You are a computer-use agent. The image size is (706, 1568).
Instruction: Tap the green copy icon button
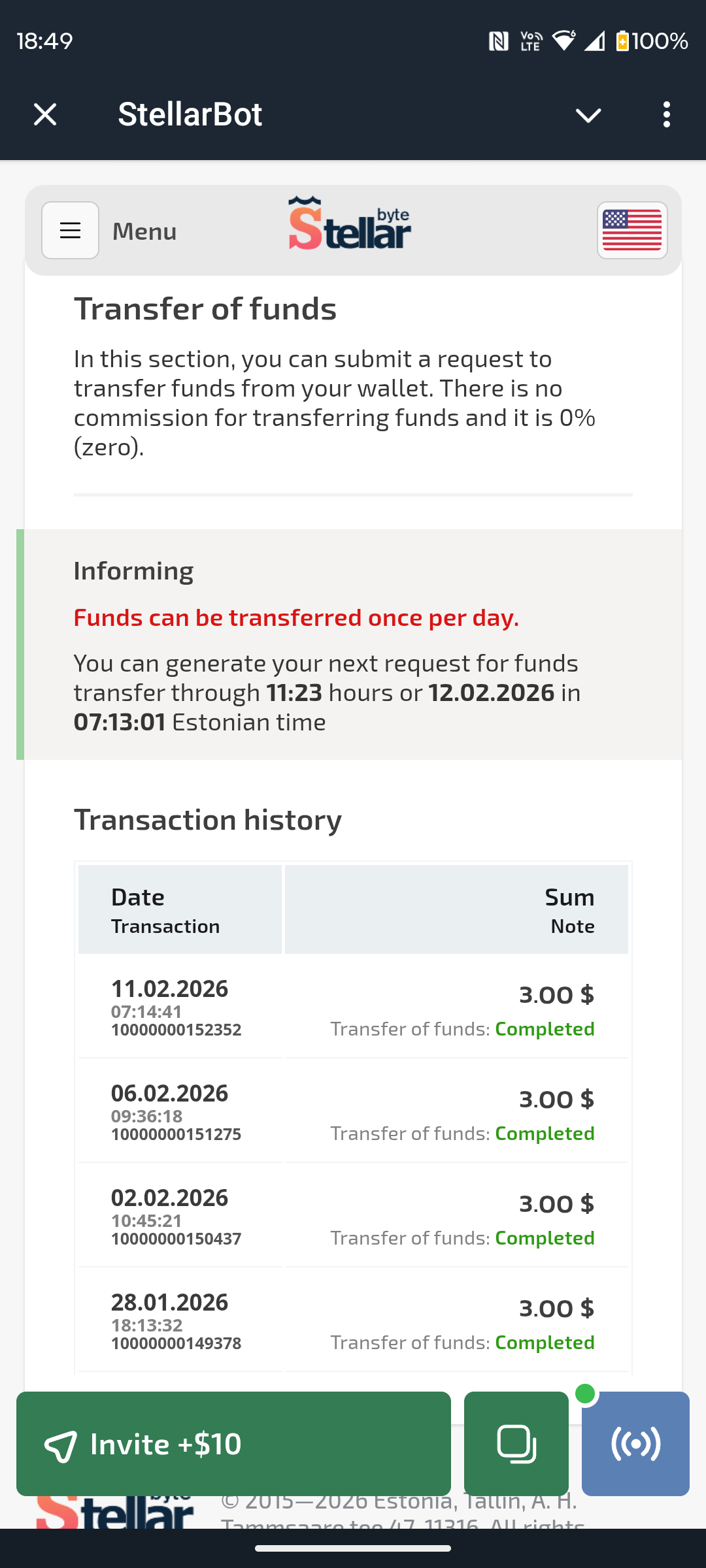pyautogui.click(x=516, y=1444)
